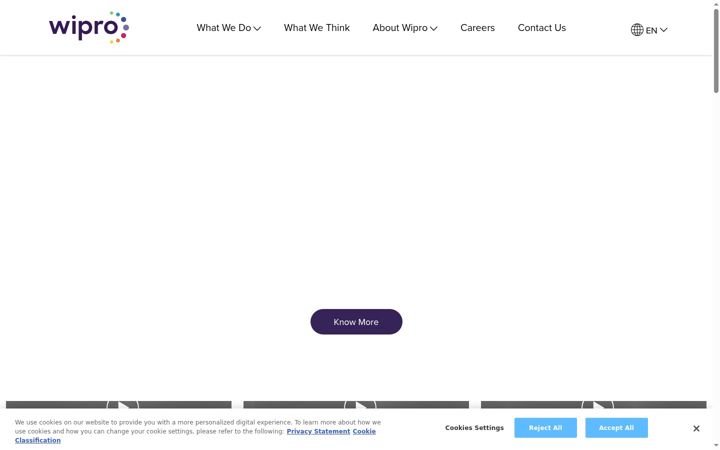Screen dimensions: 720x450
Task: Open the Privacy Statement link
Action: pyautogui.click(x=318, y=432)
